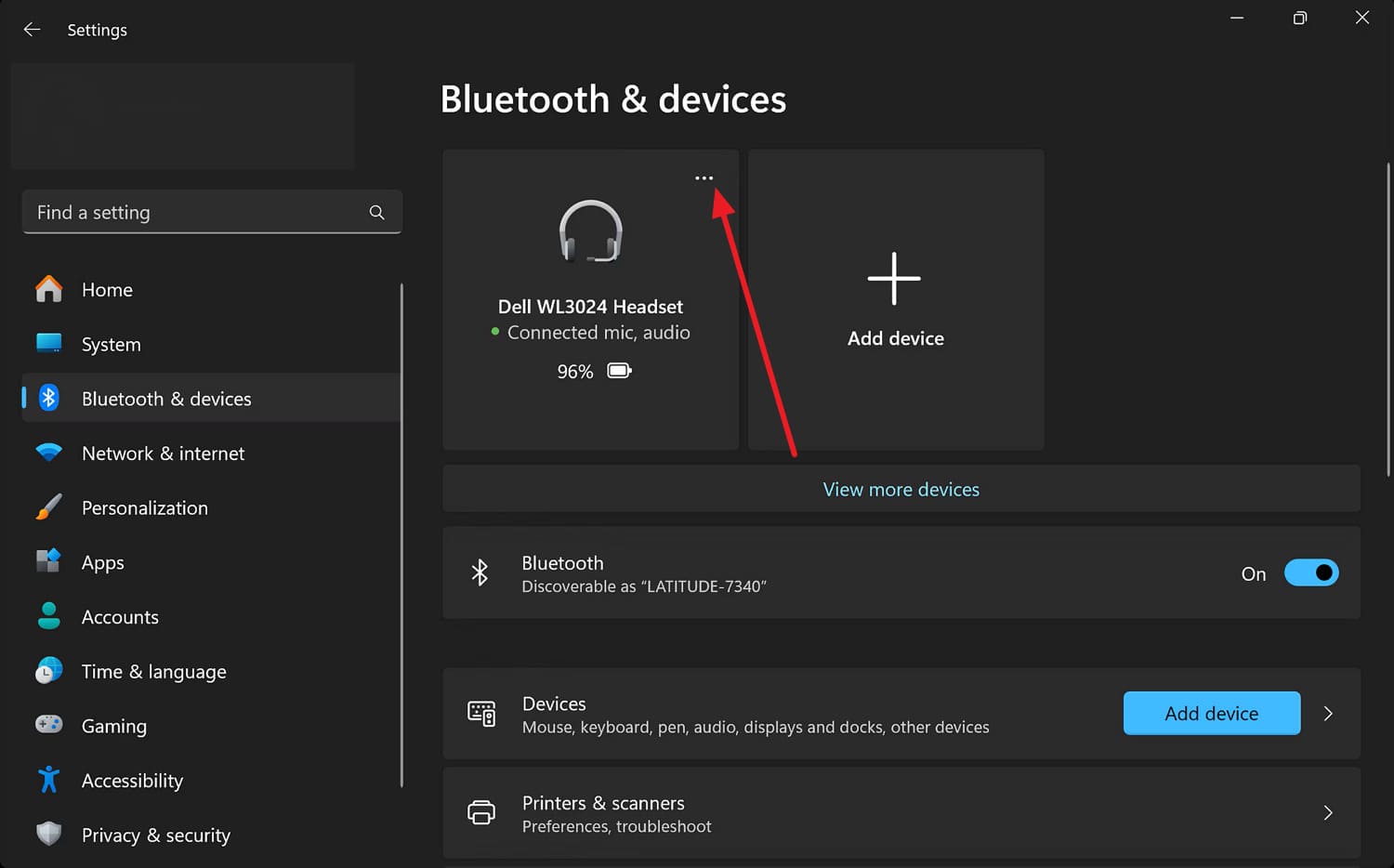Click the 'Preferences, troubleshoot' subtitle
Screen dimensions: 1394x868
pyautogui.click(x=617, y=826)
